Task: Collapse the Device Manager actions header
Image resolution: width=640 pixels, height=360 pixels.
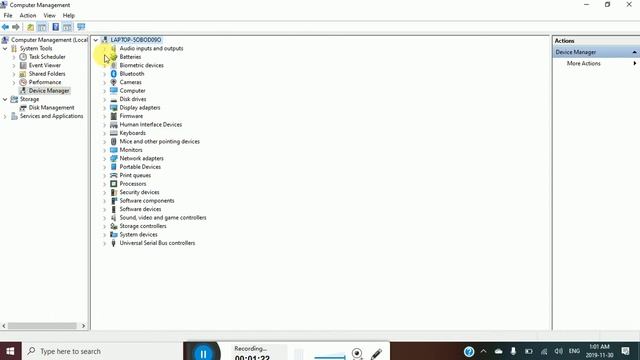Action: tap(634, 52)
